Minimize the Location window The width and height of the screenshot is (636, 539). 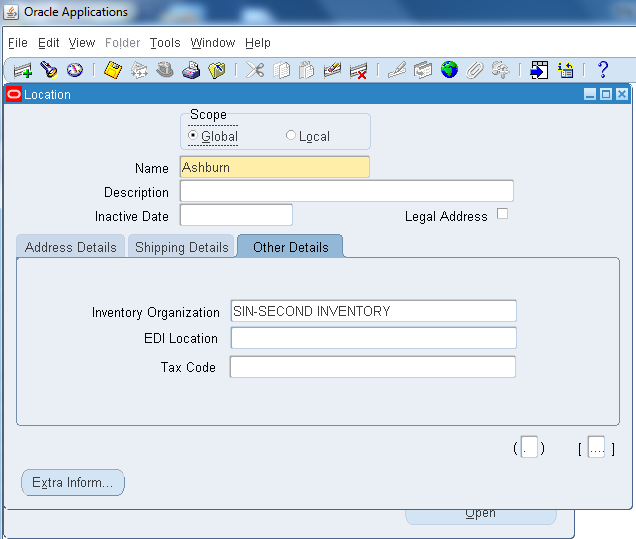click(x=590, y=94)
